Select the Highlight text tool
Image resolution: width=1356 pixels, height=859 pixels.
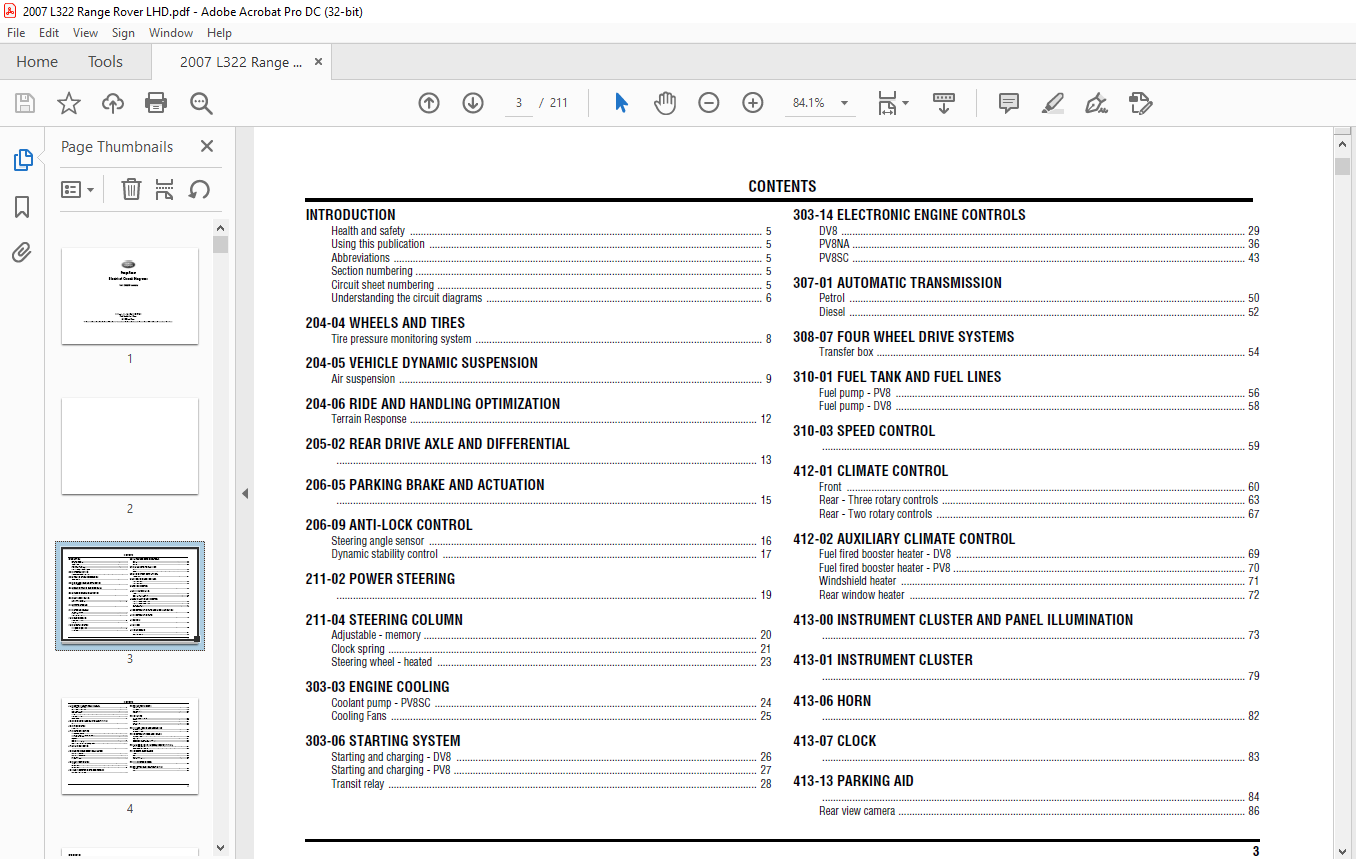(1052, 103)
